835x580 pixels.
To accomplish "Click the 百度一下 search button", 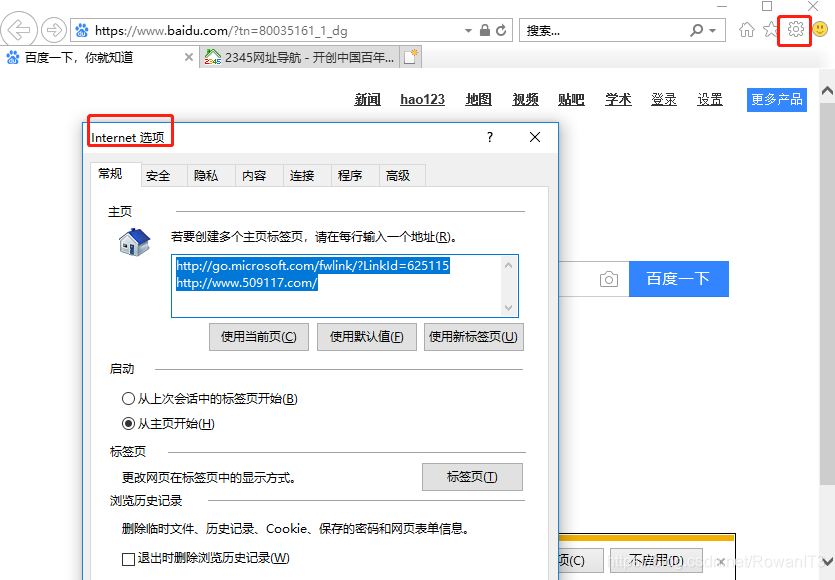I will [x=678, y=279].
